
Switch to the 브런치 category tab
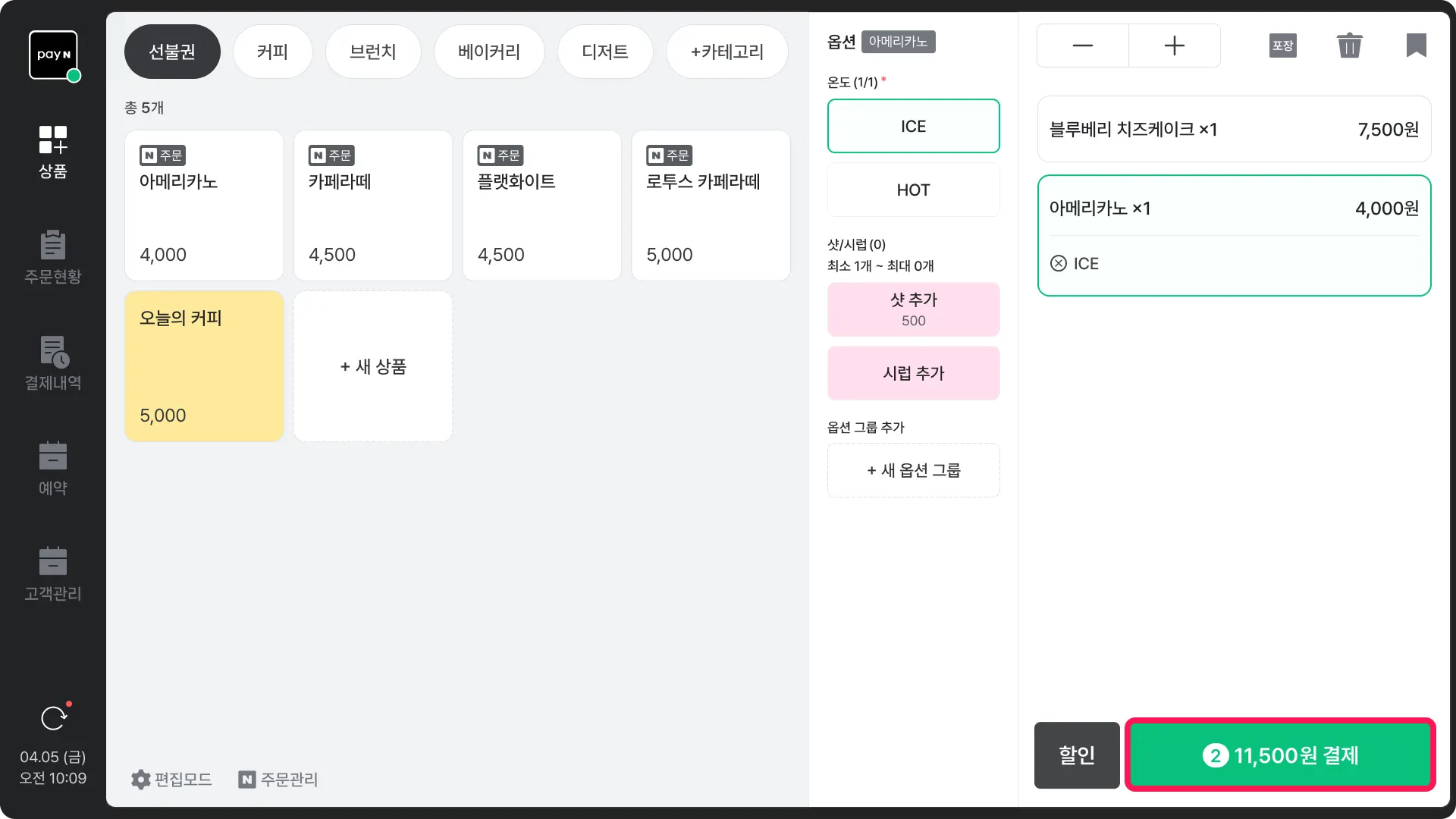[372, 52]
